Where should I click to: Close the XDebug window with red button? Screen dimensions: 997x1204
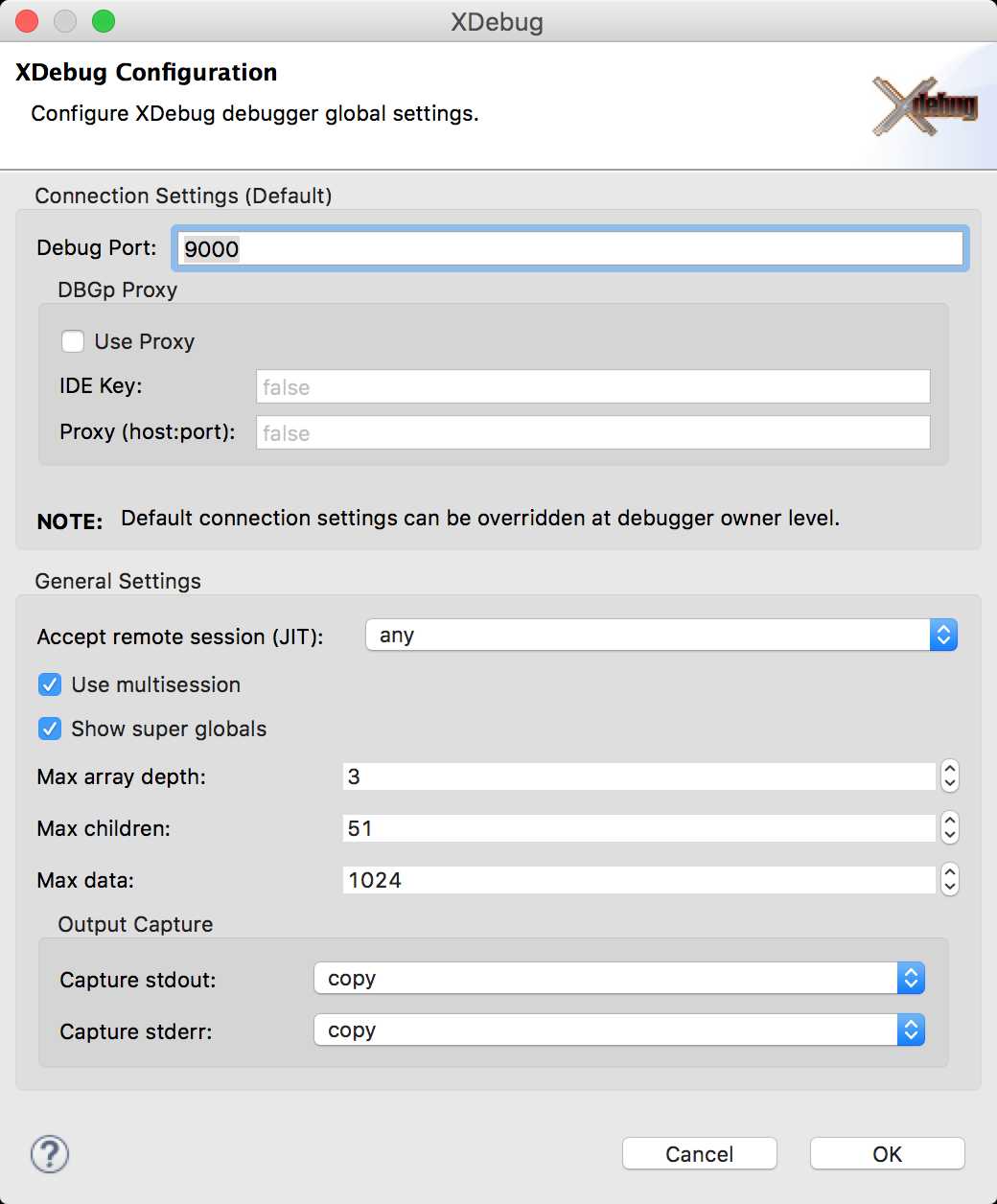click(x=27, y=21)
